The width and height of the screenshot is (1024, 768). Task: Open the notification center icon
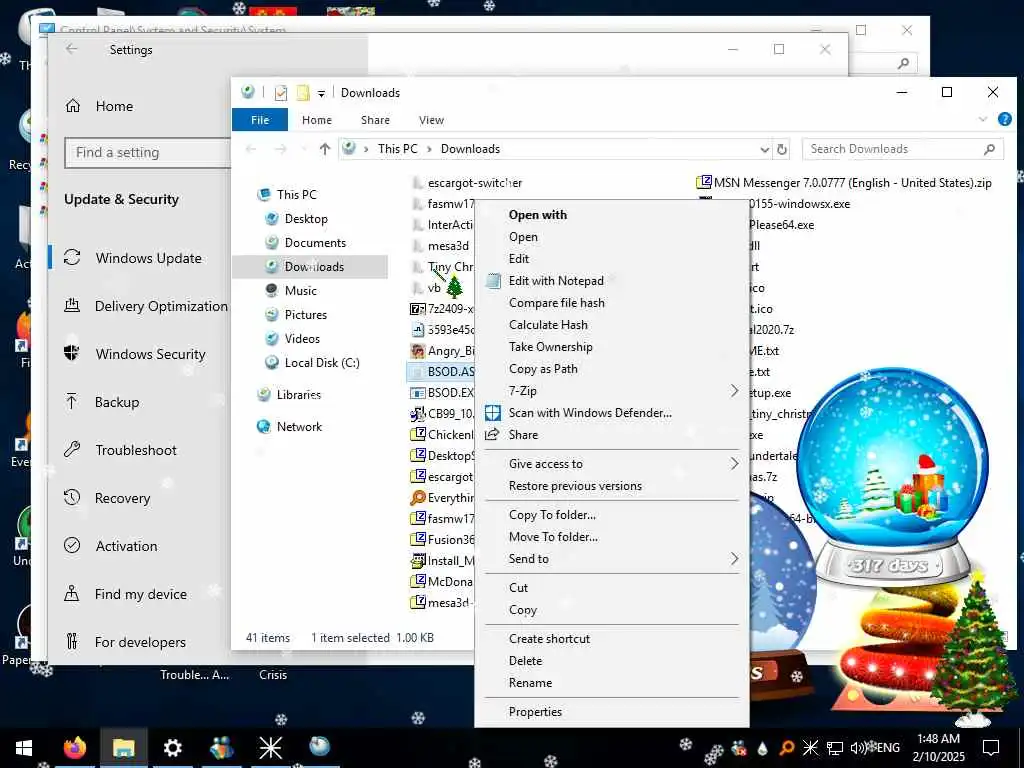tap(991, 747)
